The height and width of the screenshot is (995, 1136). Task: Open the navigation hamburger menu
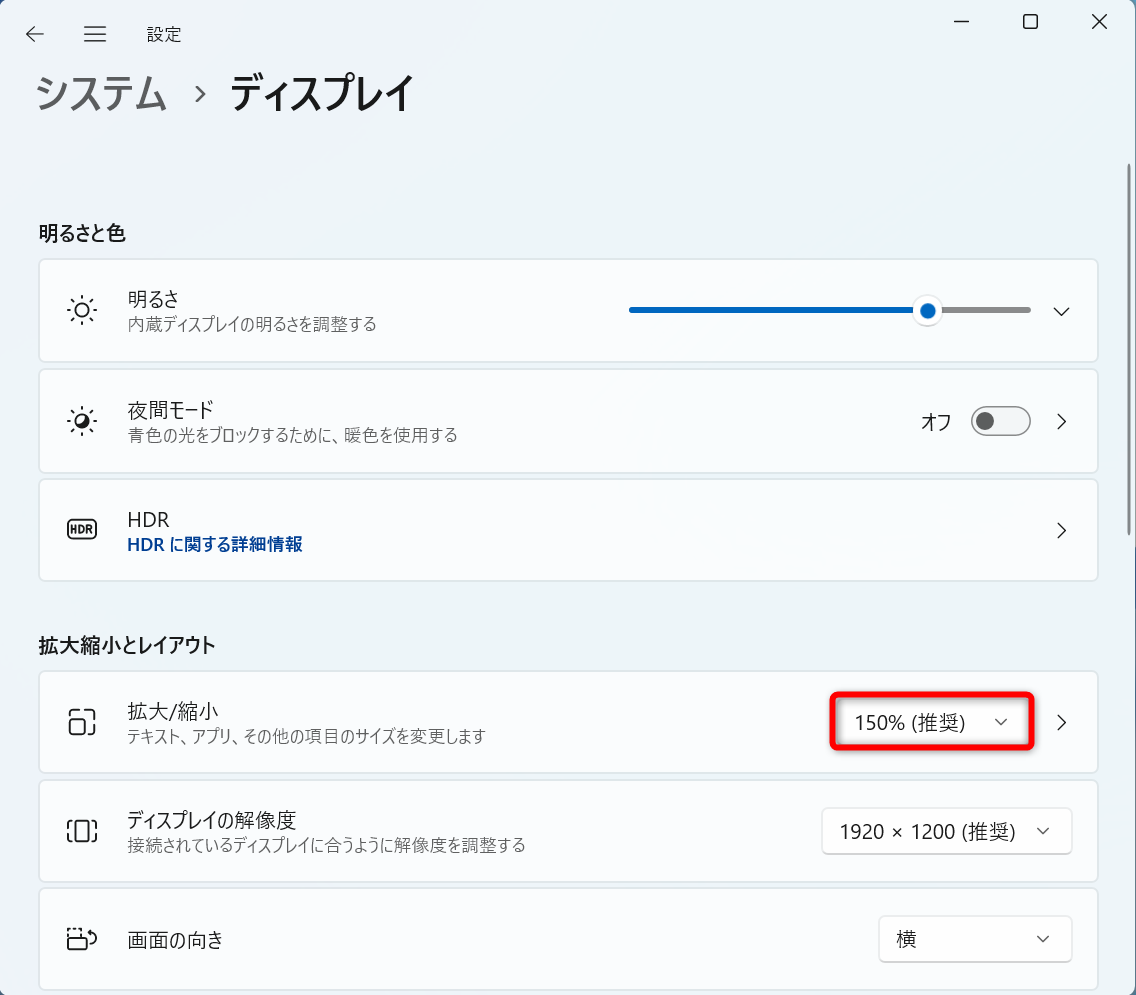[95, 33]
